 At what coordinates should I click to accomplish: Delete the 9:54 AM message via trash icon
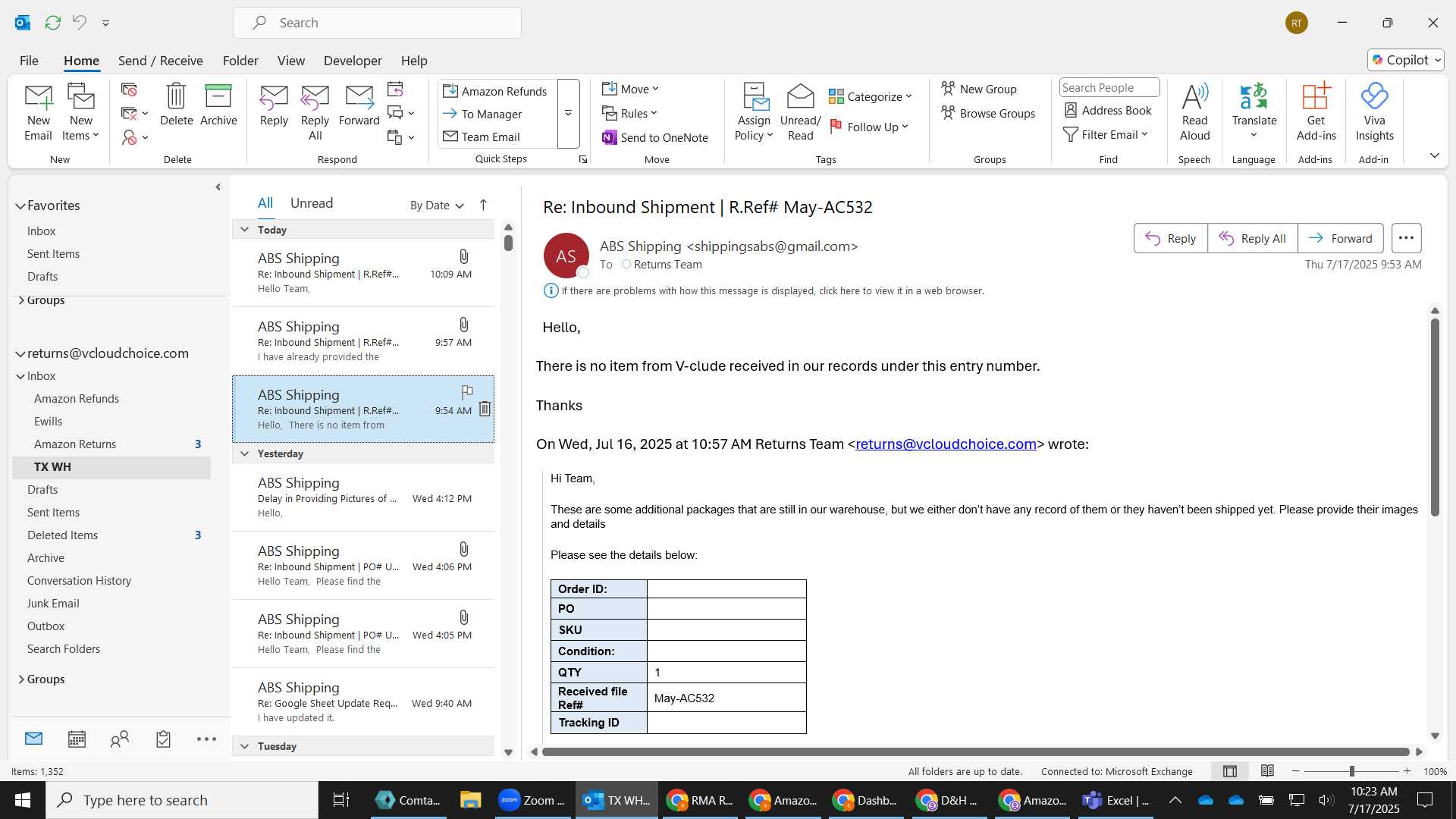[x=485, y=409]
